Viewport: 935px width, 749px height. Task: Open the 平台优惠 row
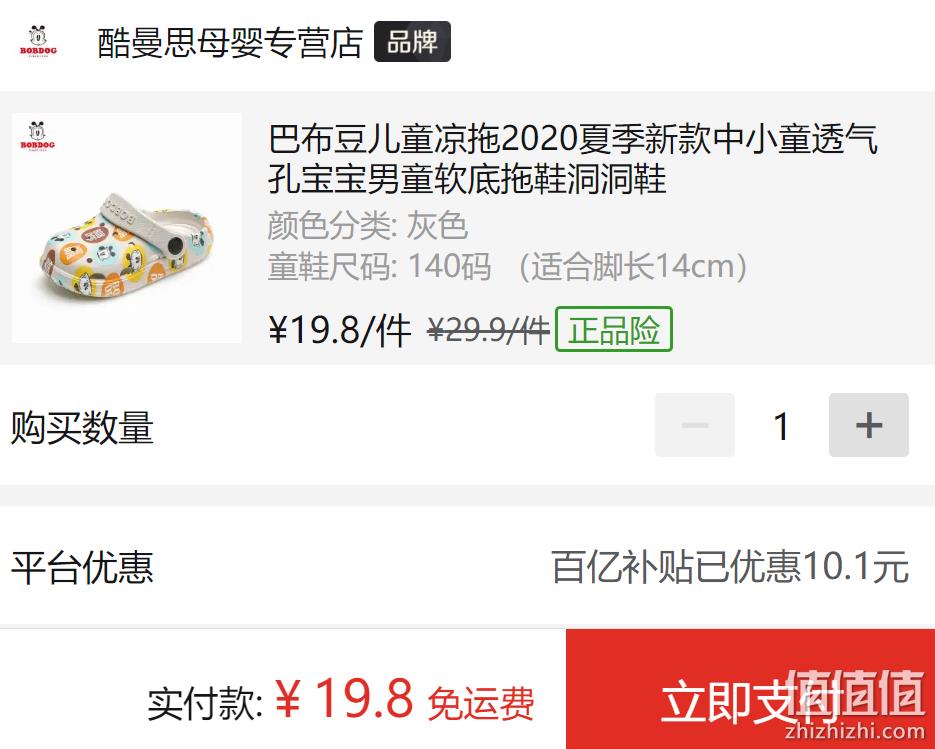click(468, 567)
